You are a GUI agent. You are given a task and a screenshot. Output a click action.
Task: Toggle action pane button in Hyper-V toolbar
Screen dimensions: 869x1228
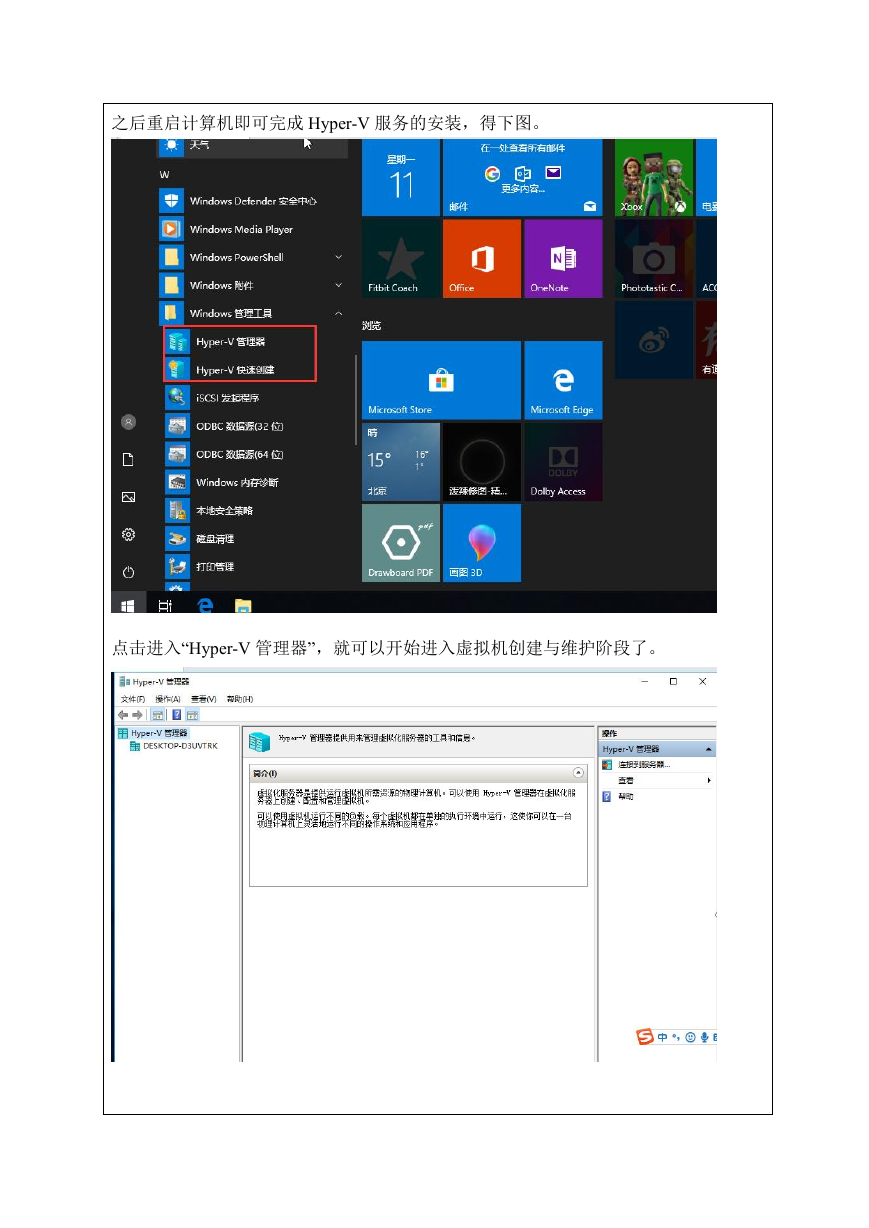pyautogui.click(x=192, y=715)
